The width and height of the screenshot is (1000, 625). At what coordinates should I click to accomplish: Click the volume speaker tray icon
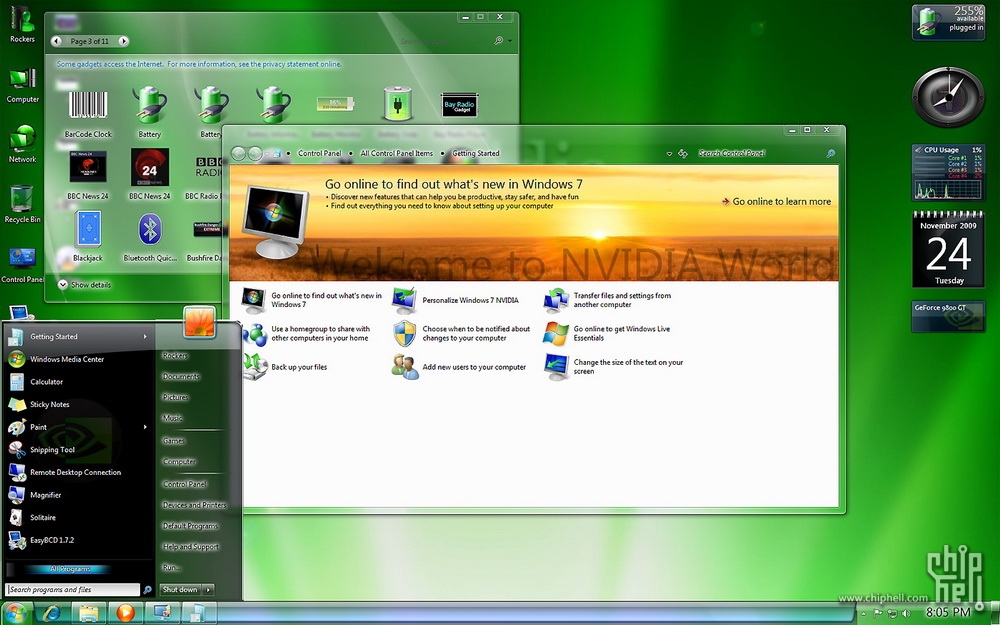click(x=906, y=614)
